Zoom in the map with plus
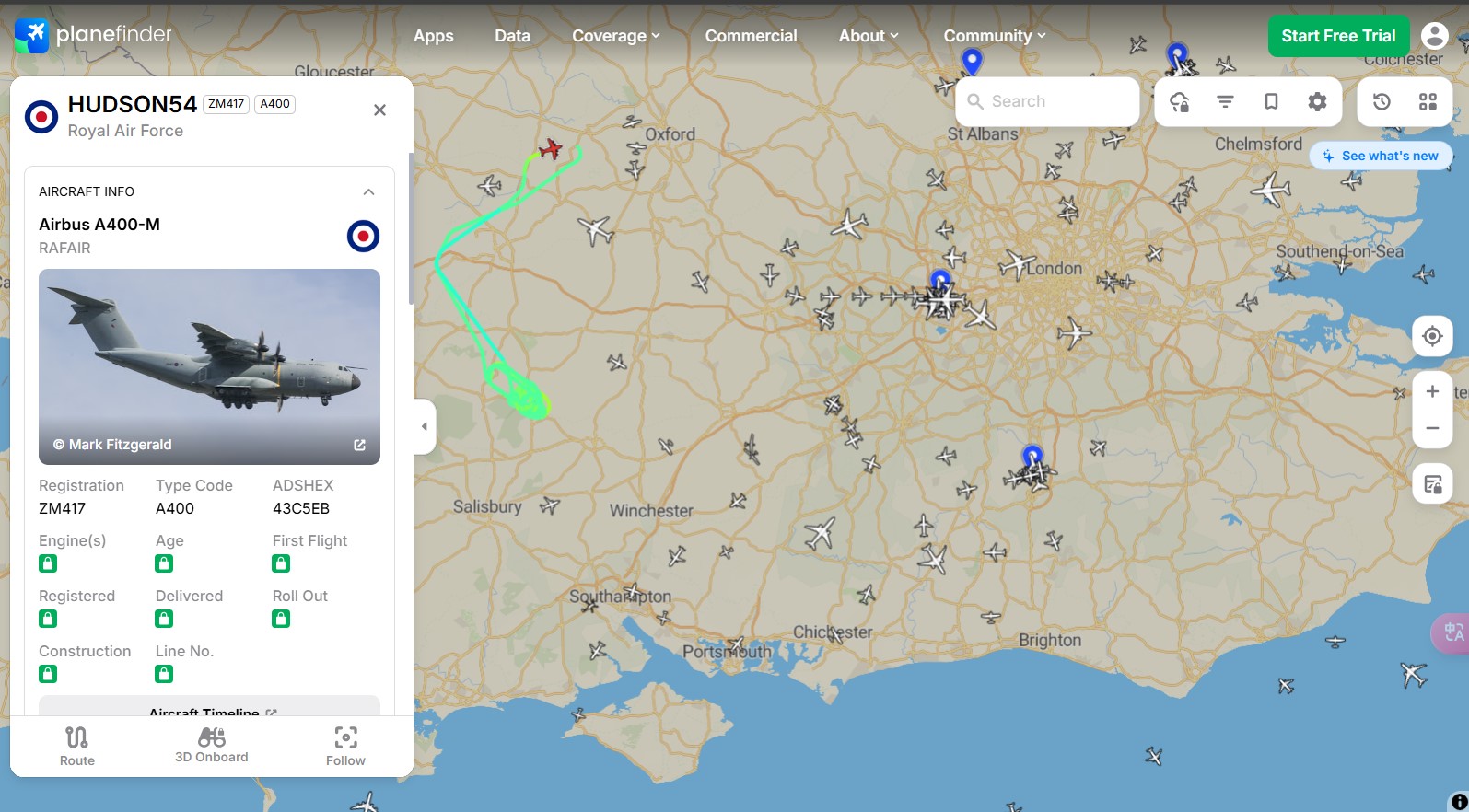Viewport: 1469px width, 812px height. click(x=1432, y=391)
